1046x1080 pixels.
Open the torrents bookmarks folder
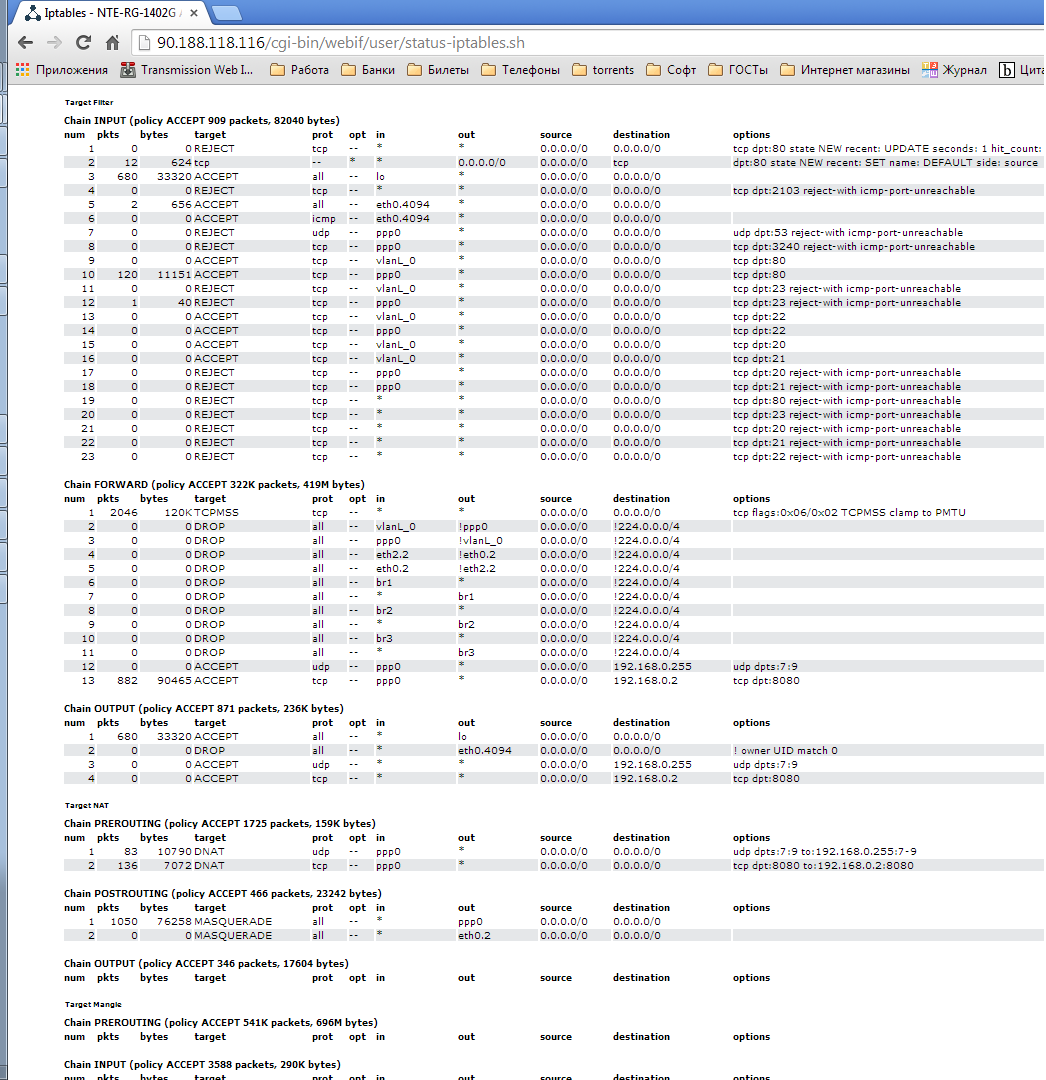coord(603,70)
